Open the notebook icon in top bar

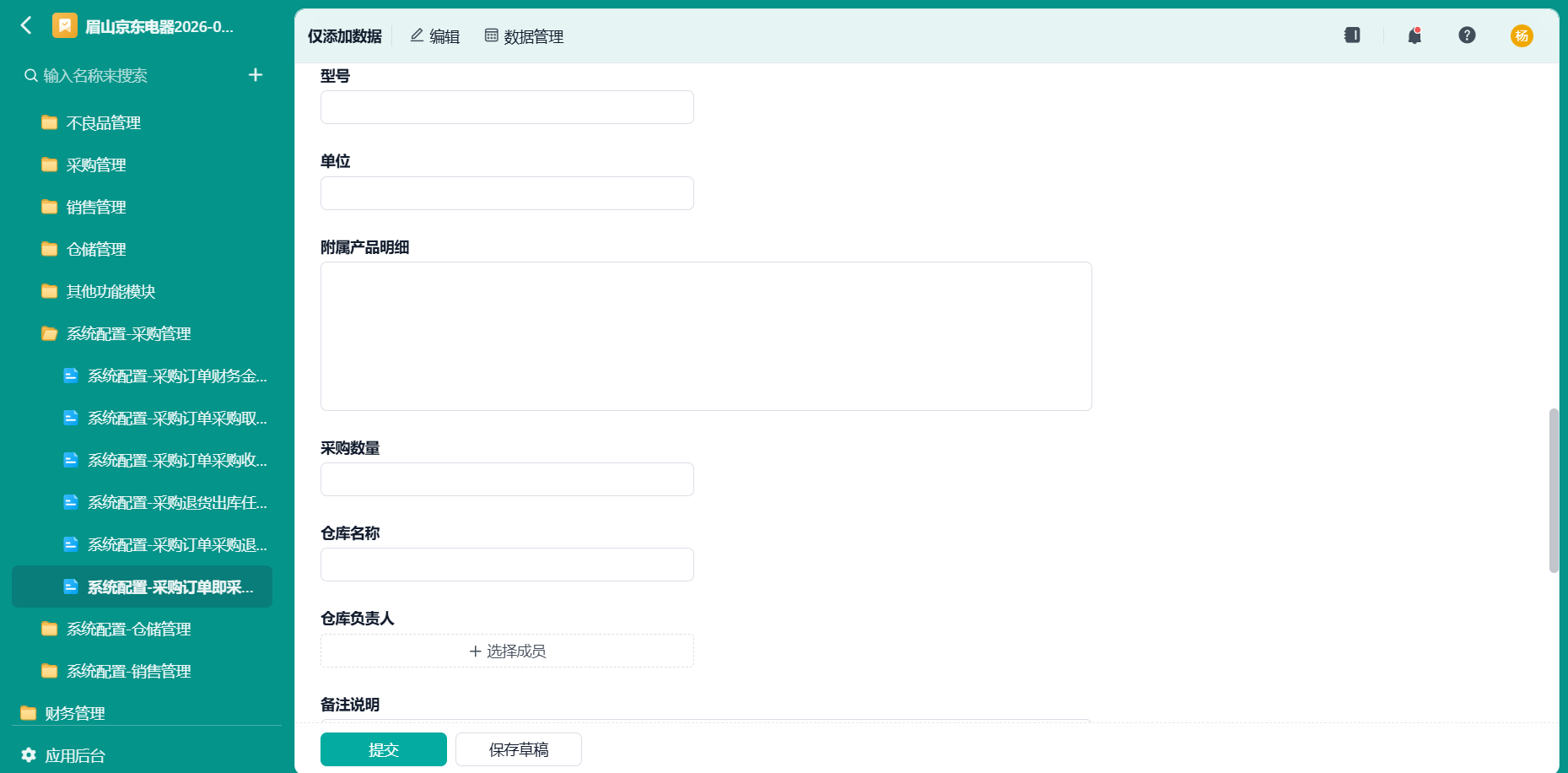pyautogui.click(x=1352, y=35)
